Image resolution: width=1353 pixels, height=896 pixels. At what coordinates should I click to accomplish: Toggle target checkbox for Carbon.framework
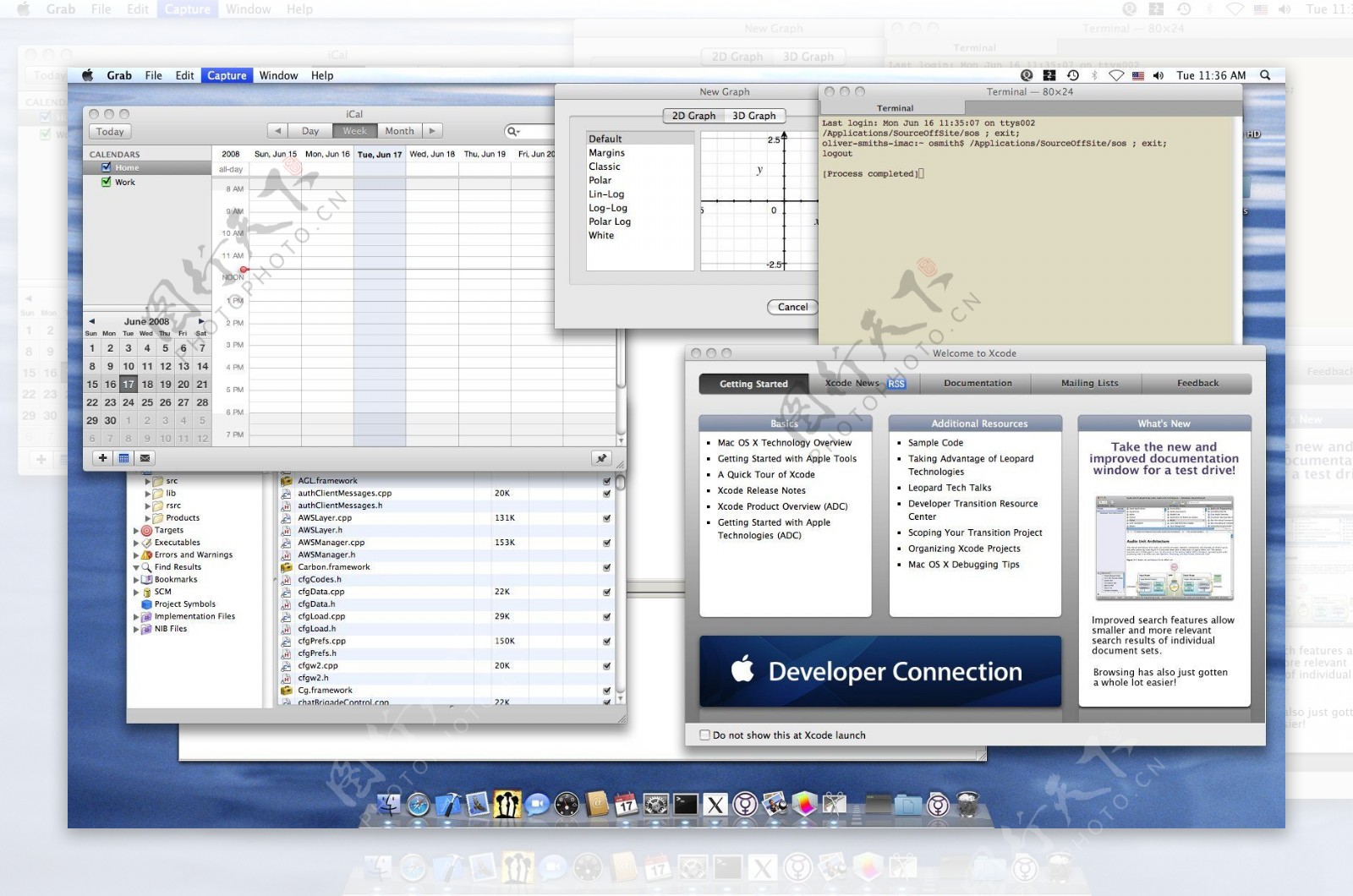(606, 567)
